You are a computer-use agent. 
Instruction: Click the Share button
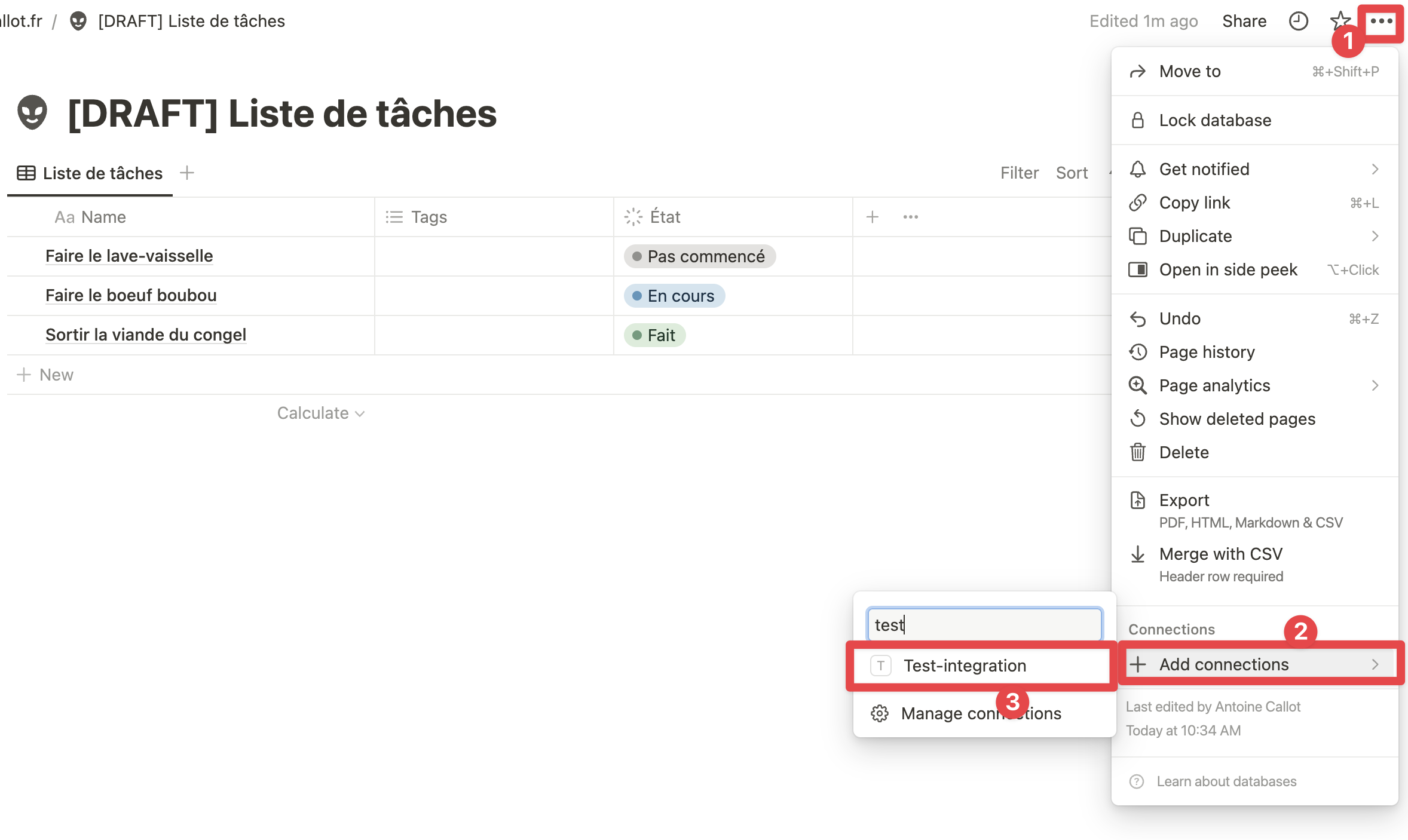click(1244, 22)
